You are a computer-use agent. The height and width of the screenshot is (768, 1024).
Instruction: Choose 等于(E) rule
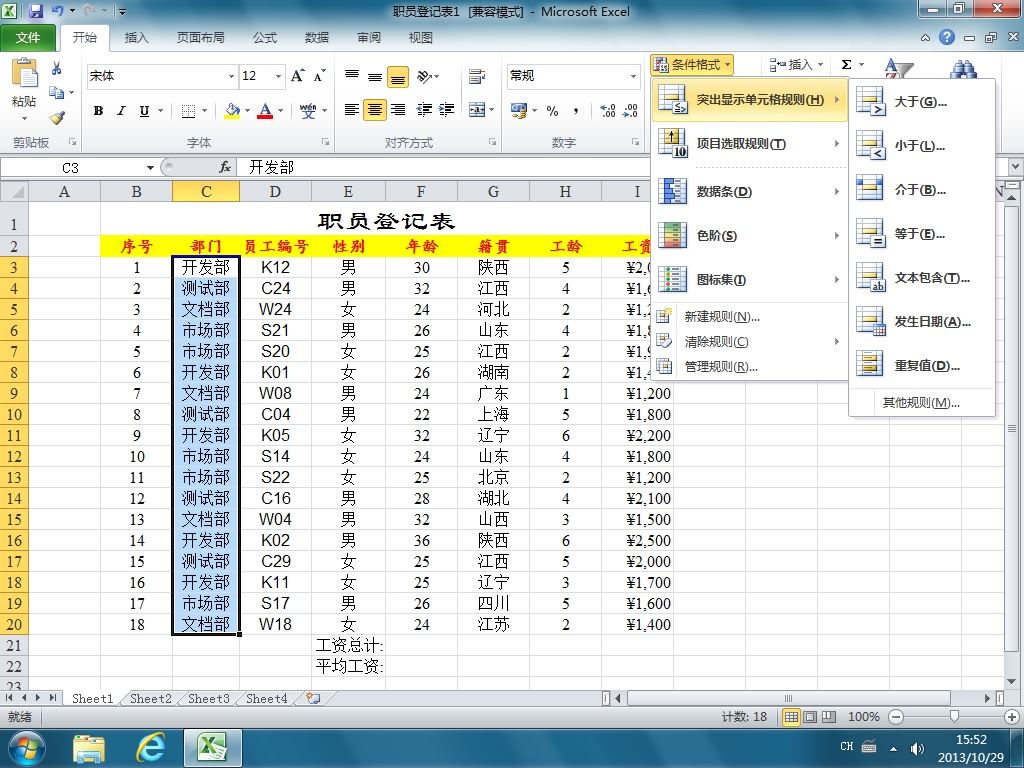(x=921, y=234)
